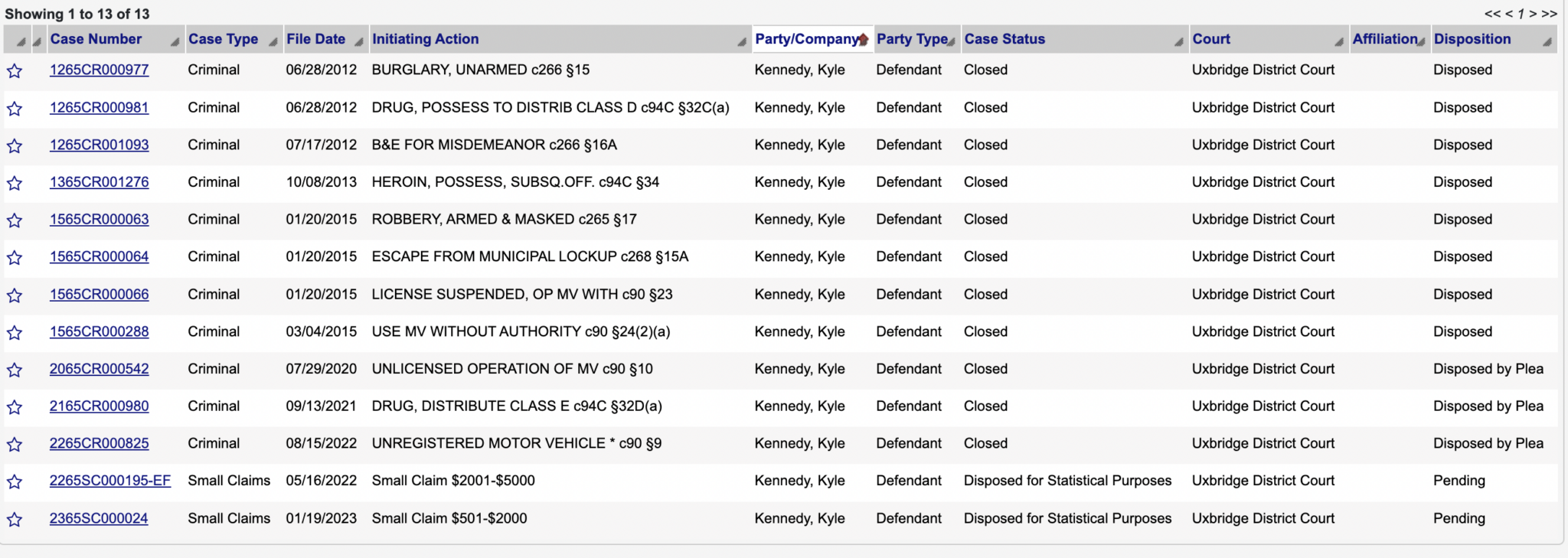
Task: Open case link 2265CR000825
Action: (x=100, y=443)
